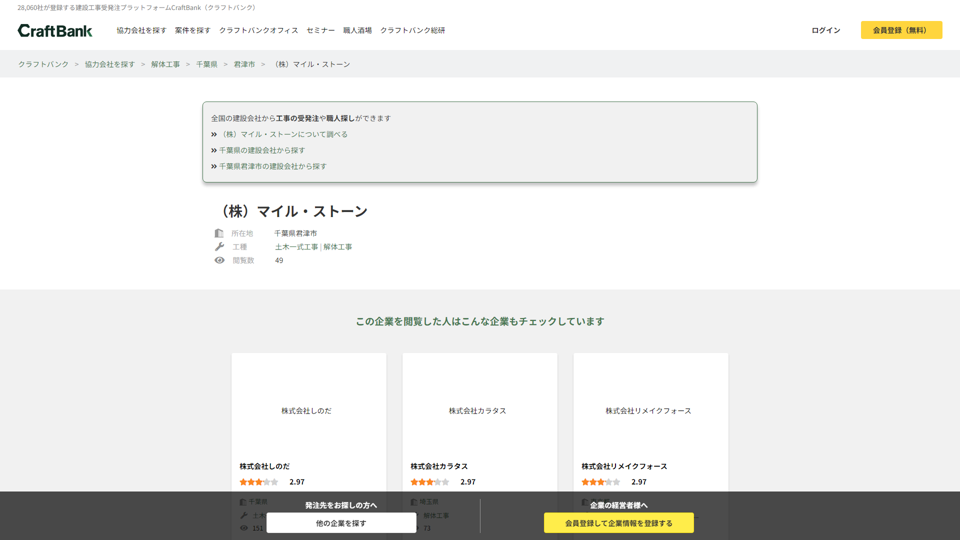The height and width of the screenshot is (540, 960).
Task: Click the location building icon beside 所在地
Action: click(x=219, y=233)
